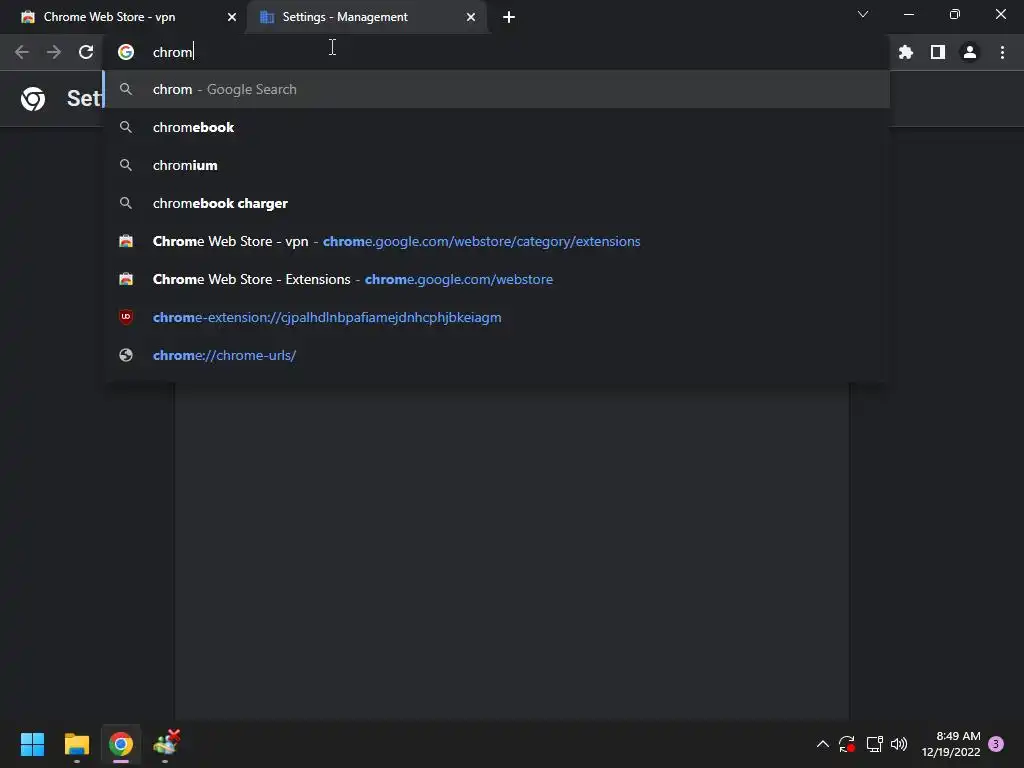The image size is (1024, 768).
Task: Choose the 'chromium' search suggestion
Action: (x=496, y=165)
